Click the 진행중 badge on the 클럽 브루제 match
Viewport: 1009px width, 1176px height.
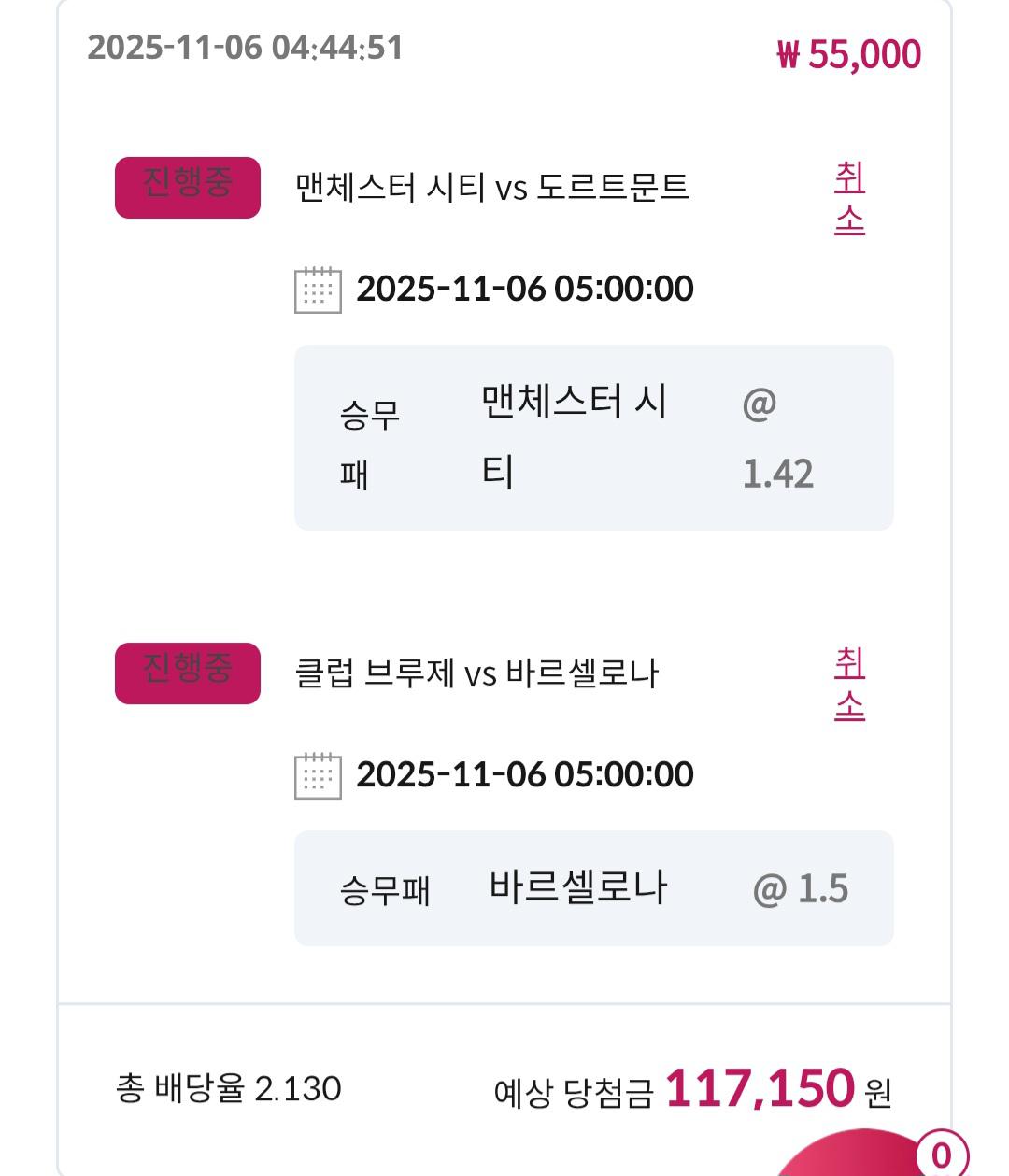coord(188,673)
